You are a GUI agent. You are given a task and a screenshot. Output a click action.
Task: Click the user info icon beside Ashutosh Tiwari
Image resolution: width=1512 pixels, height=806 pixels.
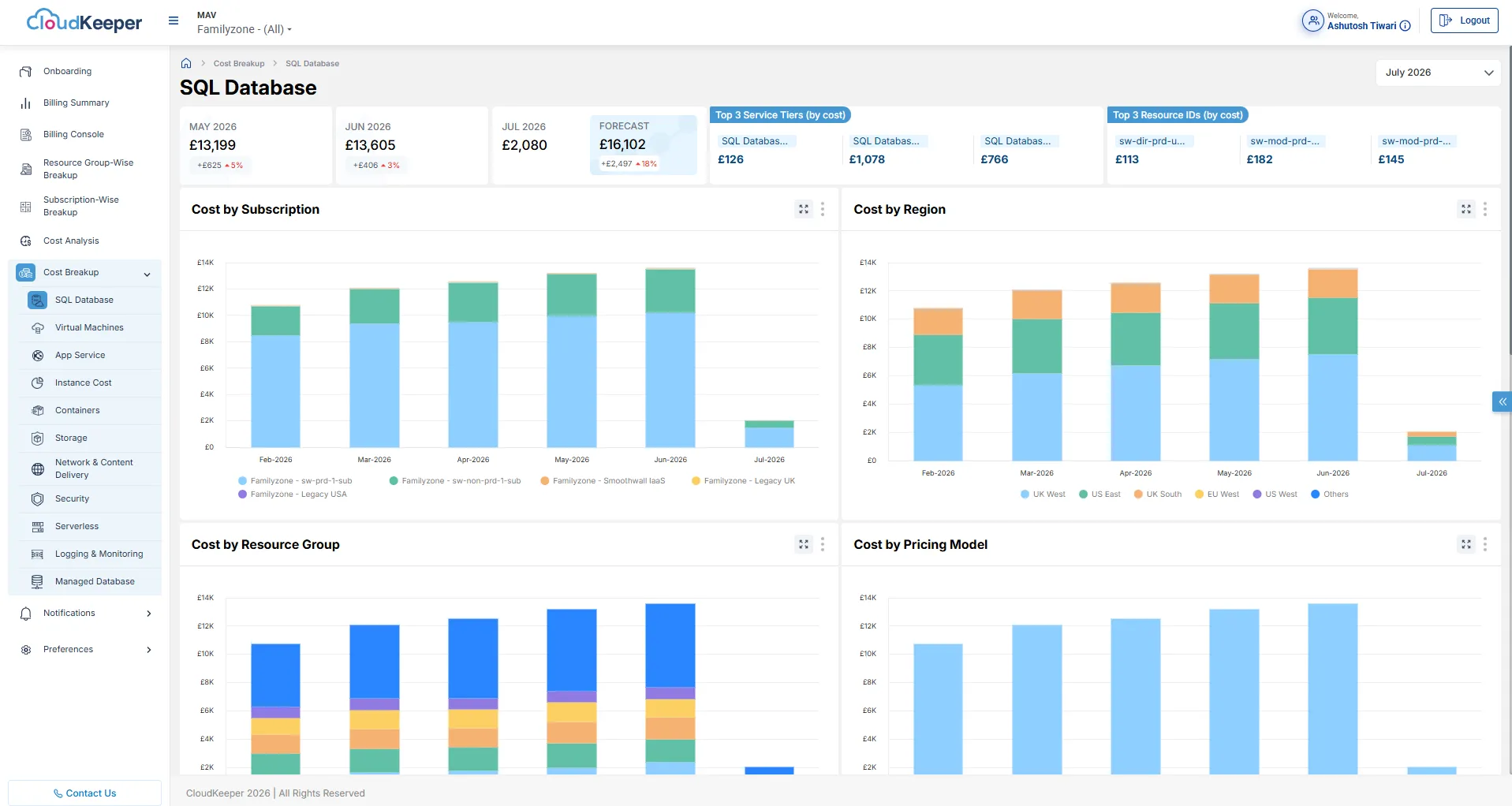tap(1405, 26)
